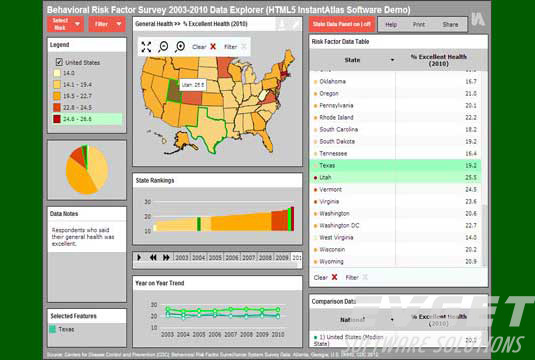Screen dimensions: 535x360
Task: Click the Print button
Action: click(419, 25)
